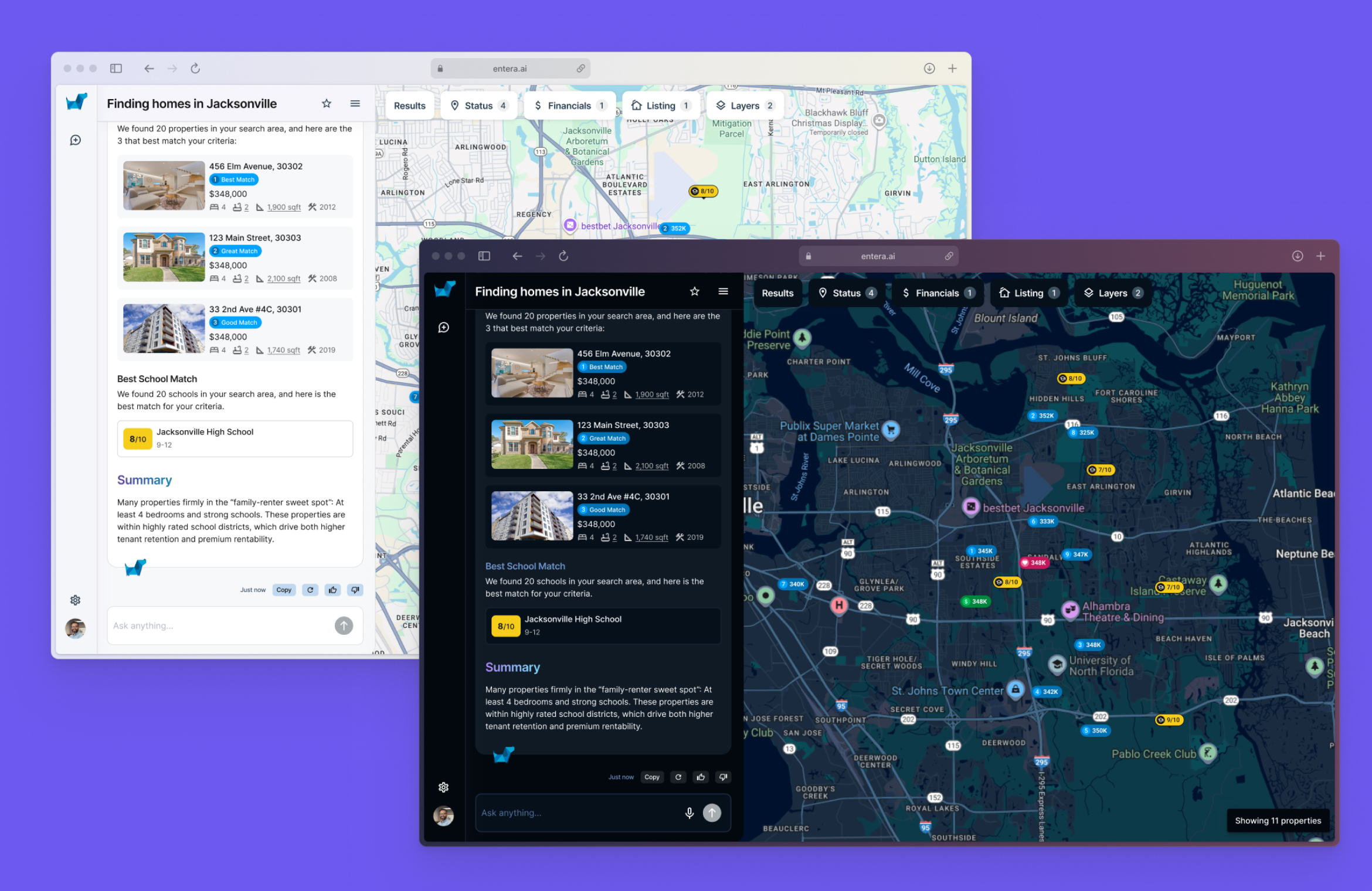Screen dimensions: 1372x891
Task: Expand Financials filter in dark map
Action: [938, 293]
